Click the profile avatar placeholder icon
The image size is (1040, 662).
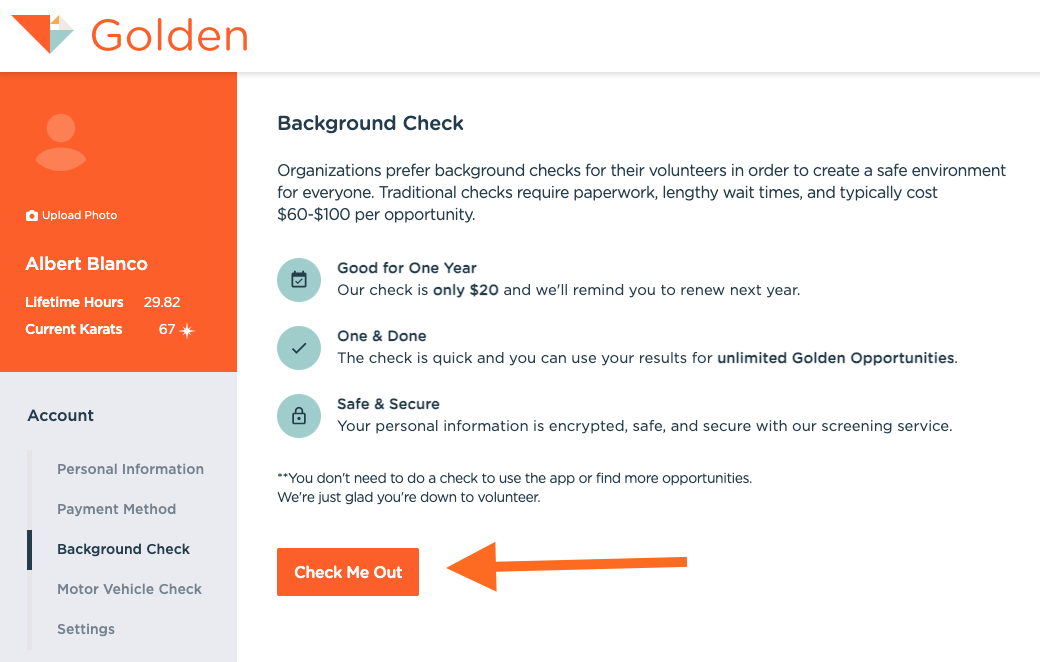(61, 142)
